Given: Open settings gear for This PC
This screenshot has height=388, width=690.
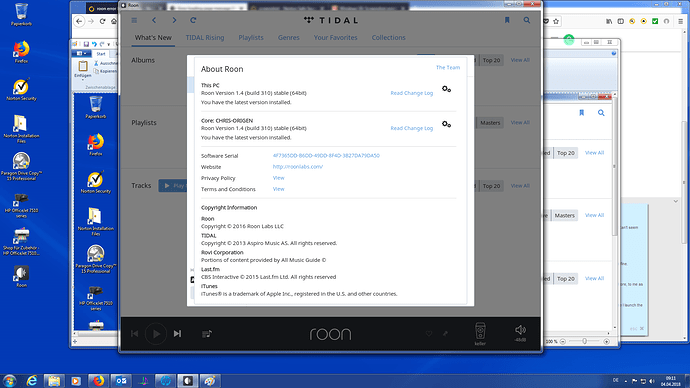Looking at the screenshot, I should [x=446, y=89].
